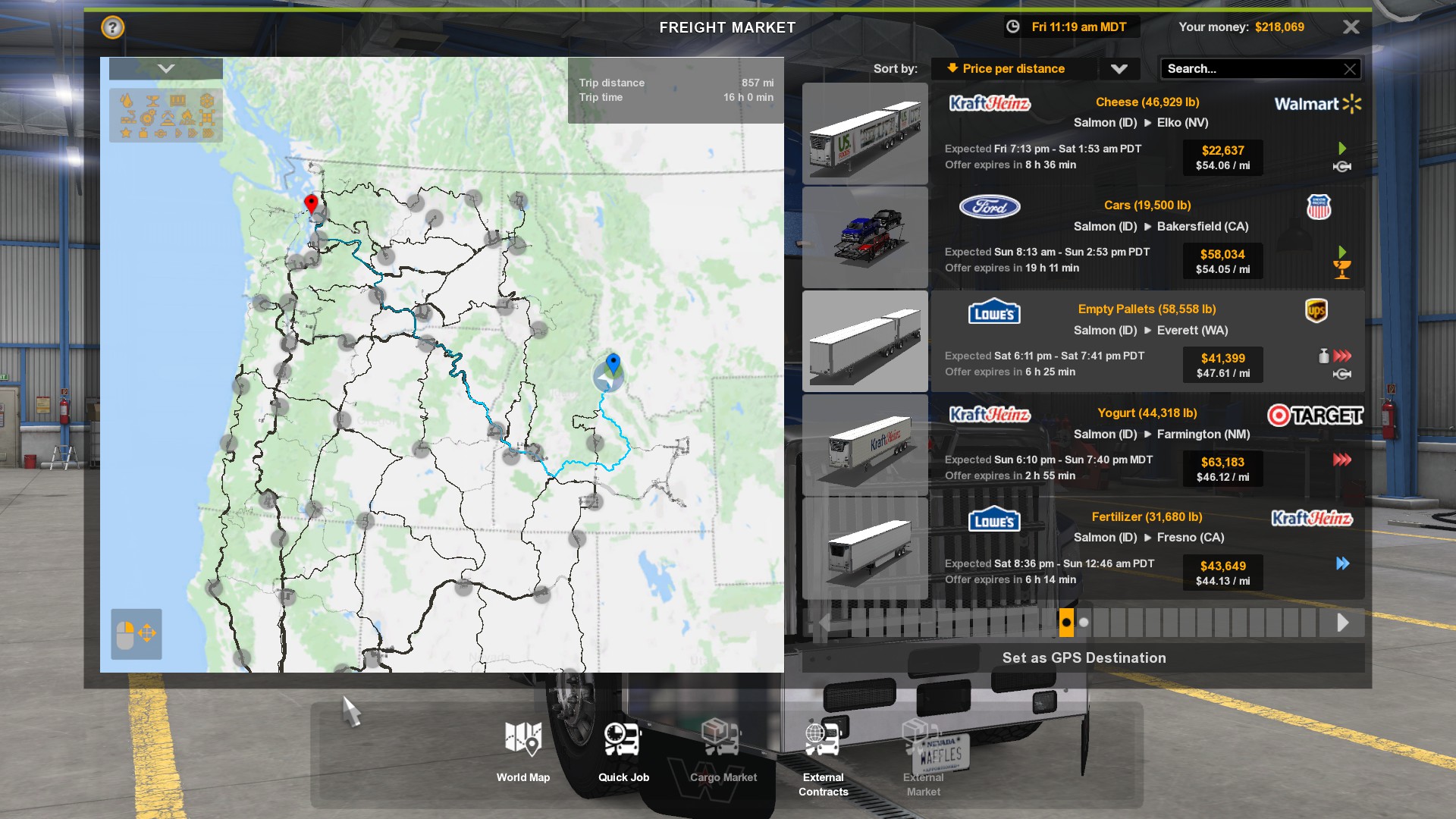Image resolution: width=1456 pixels, height=819 pixels.
Task: Open Cargo Market from bottom menu
Action: [x=723, y=751]
